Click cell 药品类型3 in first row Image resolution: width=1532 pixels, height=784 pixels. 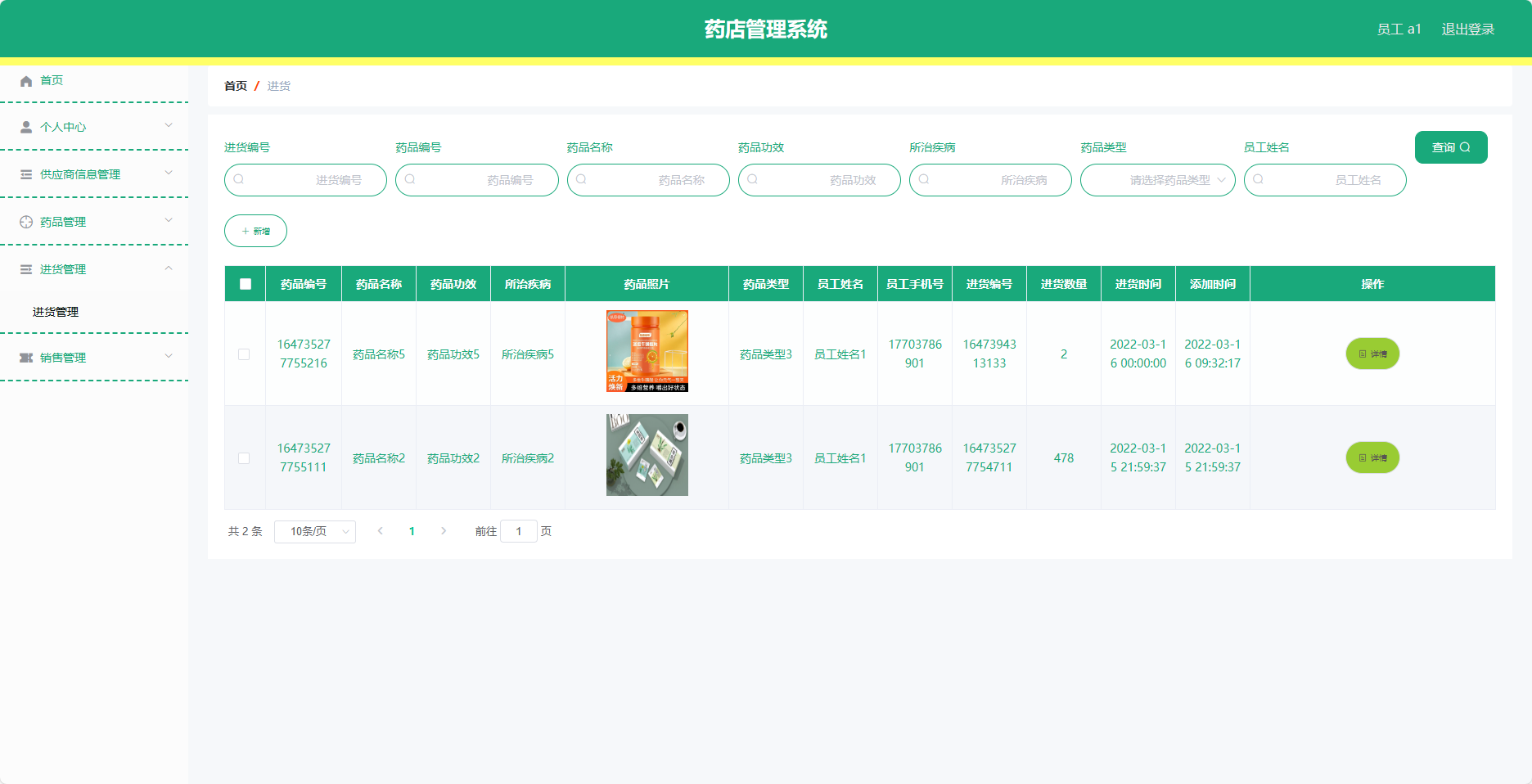pos(766,354)
